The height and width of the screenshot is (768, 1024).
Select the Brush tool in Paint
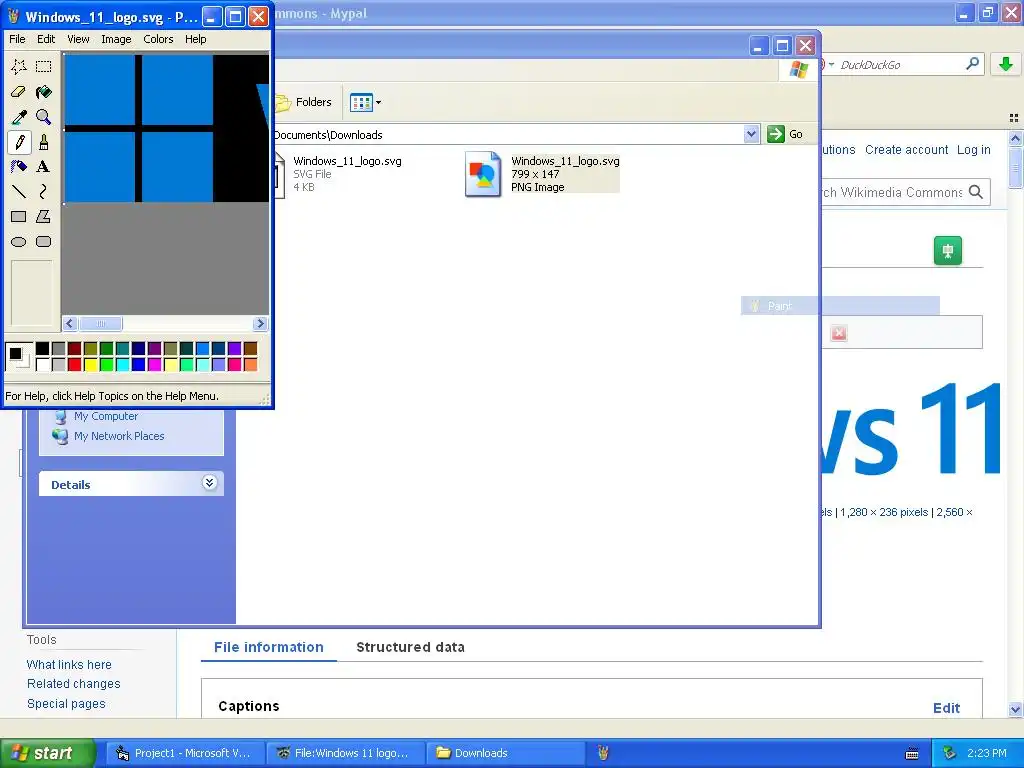coord(44,142)
